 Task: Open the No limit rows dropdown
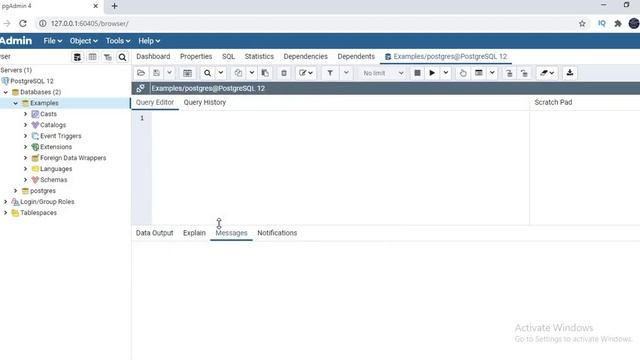tap(382, 73)
